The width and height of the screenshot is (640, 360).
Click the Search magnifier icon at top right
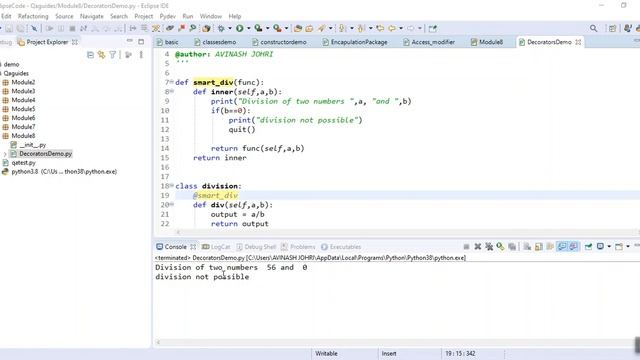click(x=593, y=28)
